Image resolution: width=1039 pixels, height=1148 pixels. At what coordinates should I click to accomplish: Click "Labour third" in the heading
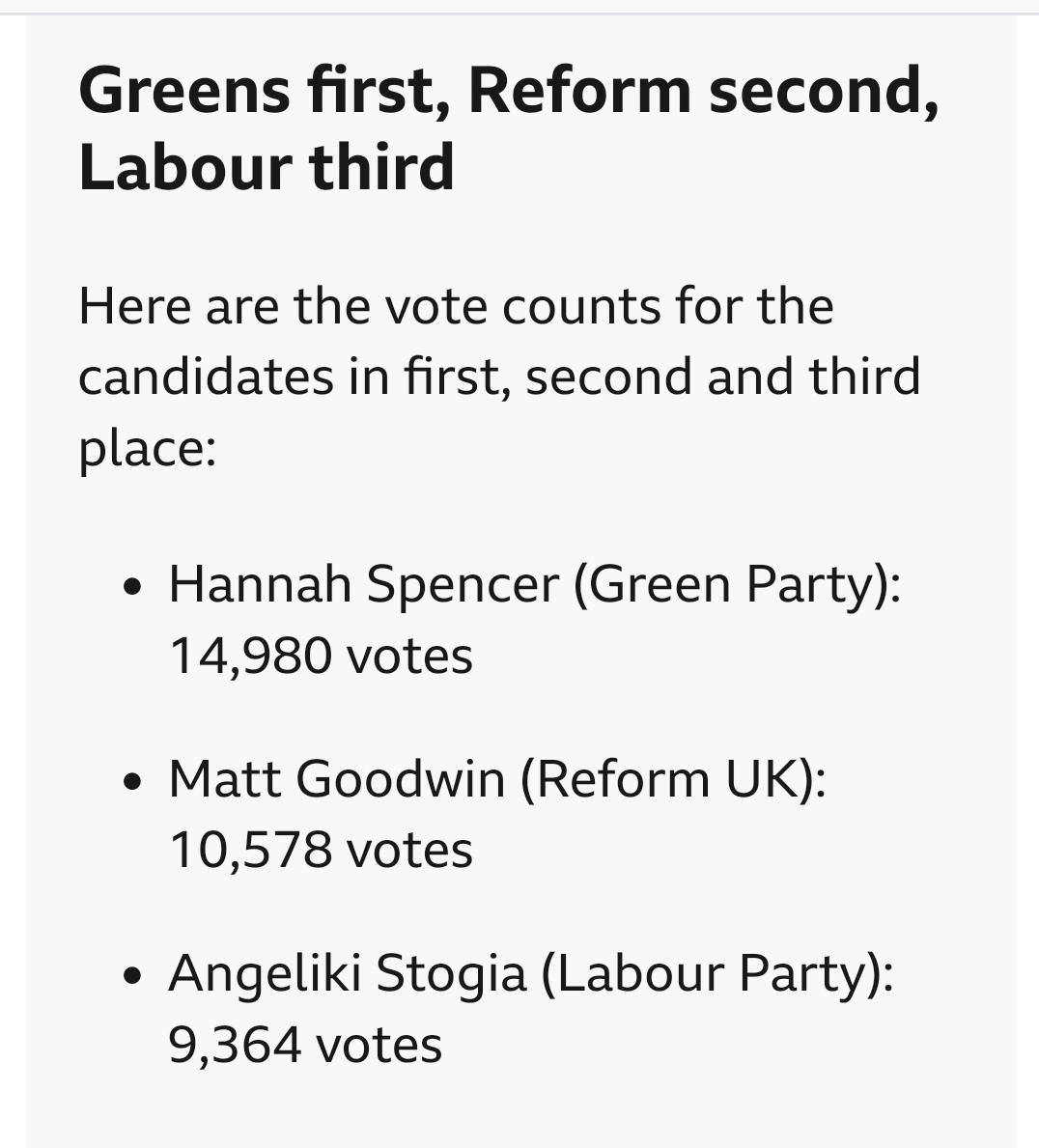pos(267,166)
